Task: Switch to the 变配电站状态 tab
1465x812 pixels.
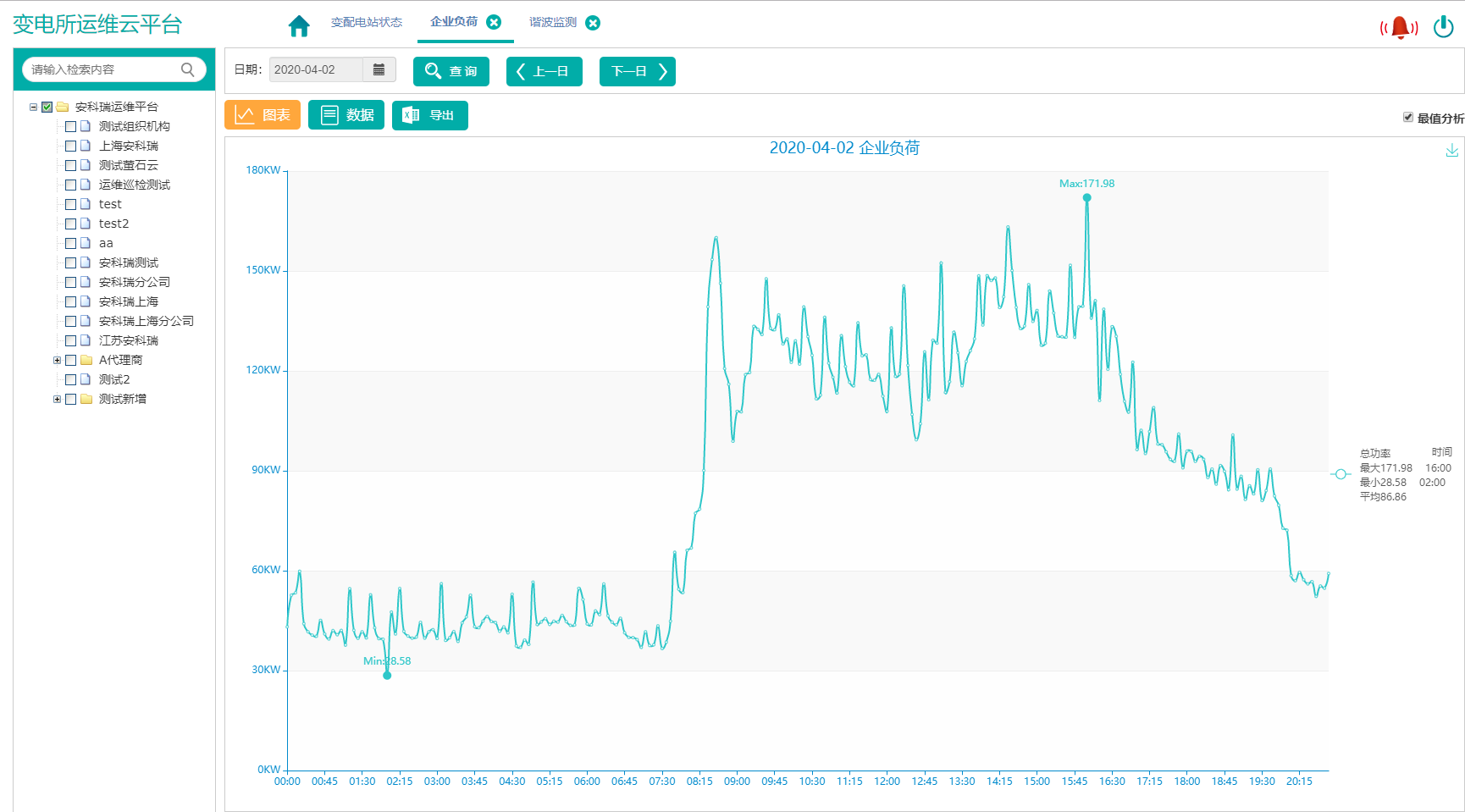Action: pos(366,22)
